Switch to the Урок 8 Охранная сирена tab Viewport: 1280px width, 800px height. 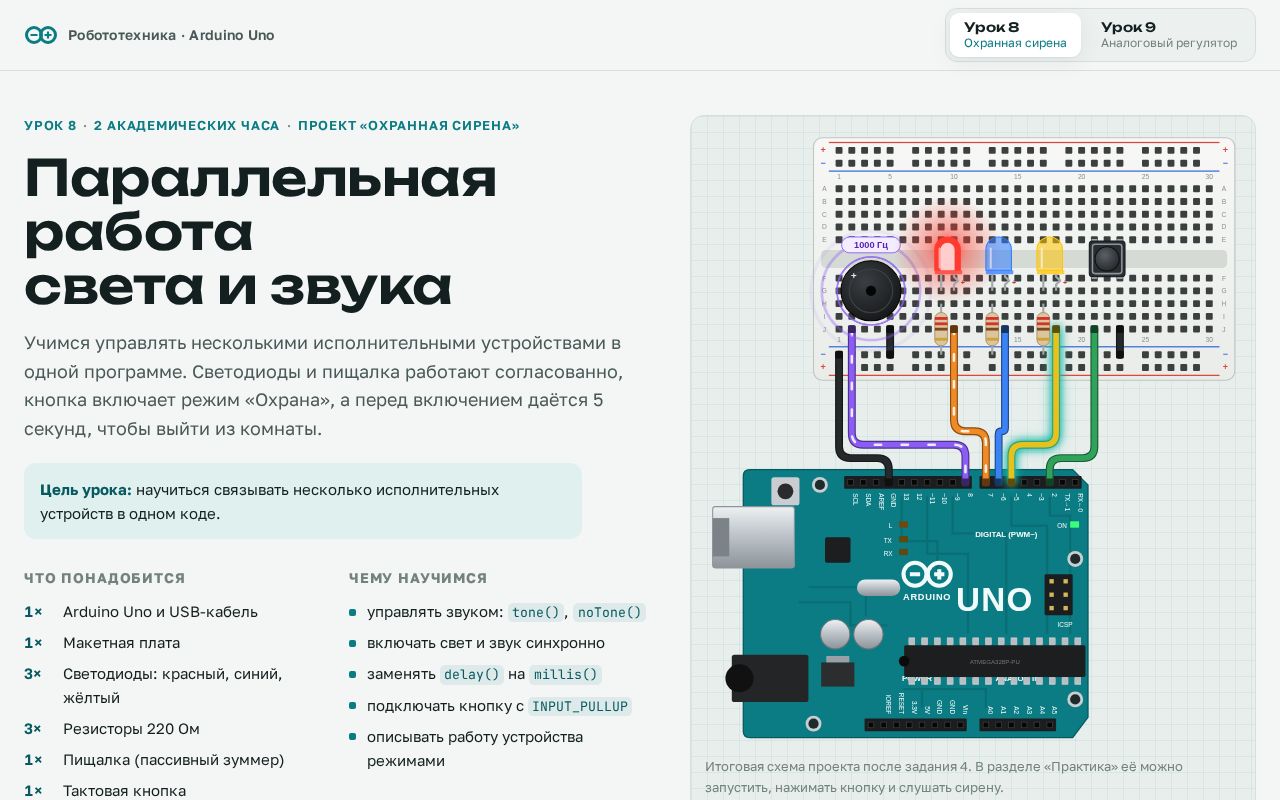(x=1015, y=35)
